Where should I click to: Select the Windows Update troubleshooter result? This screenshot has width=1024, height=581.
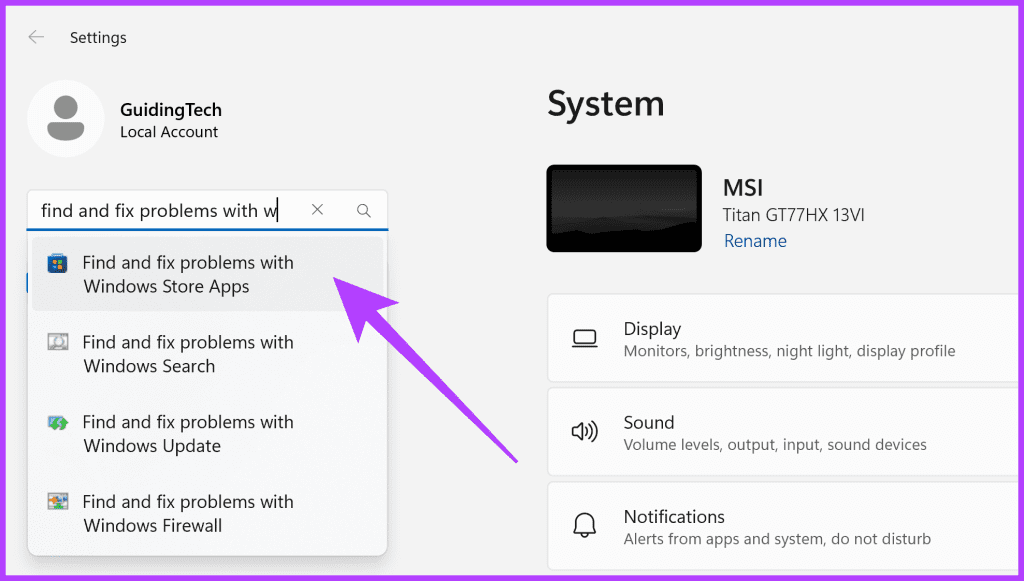(x=208, y=433)
